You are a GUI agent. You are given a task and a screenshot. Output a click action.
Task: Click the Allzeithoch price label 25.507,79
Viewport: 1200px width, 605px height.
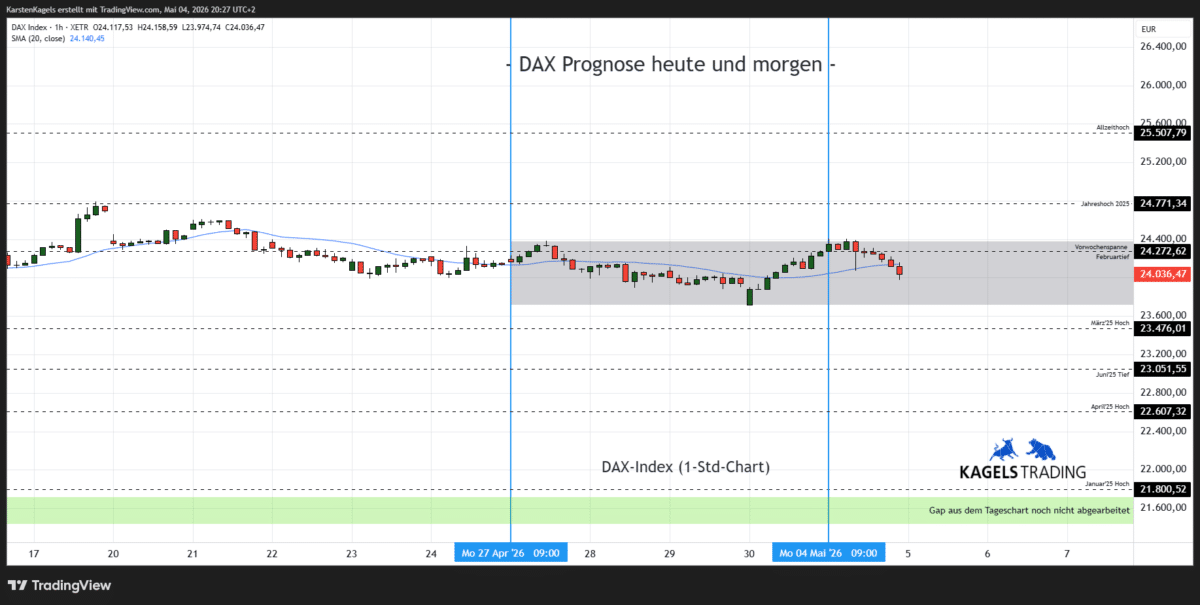click(1163, 132)
